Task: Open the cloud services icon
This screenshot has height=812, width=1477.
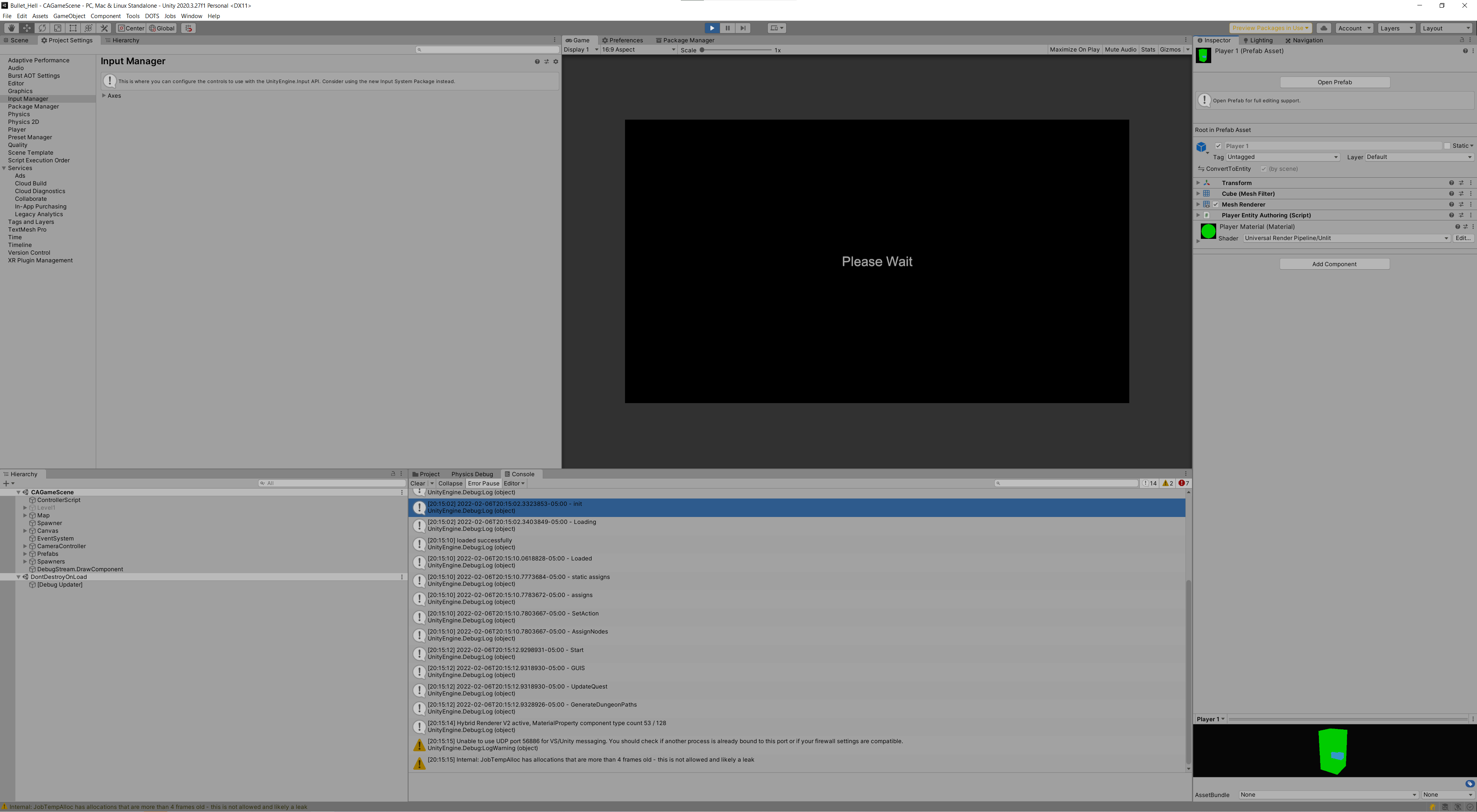Action: point(1323,28)
